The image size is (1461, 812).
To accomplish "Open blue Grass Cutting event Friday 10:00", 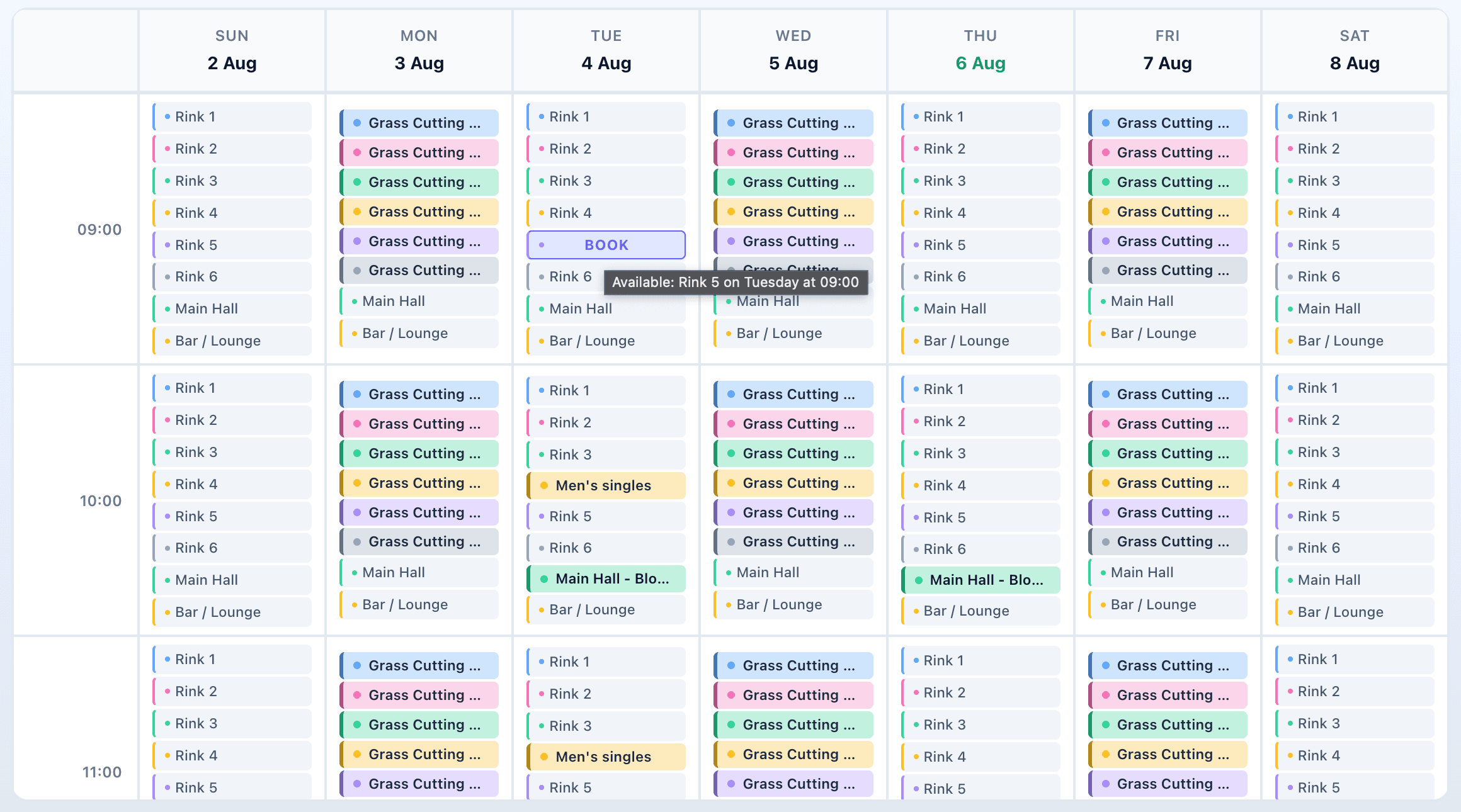I will coord(1168,394).
